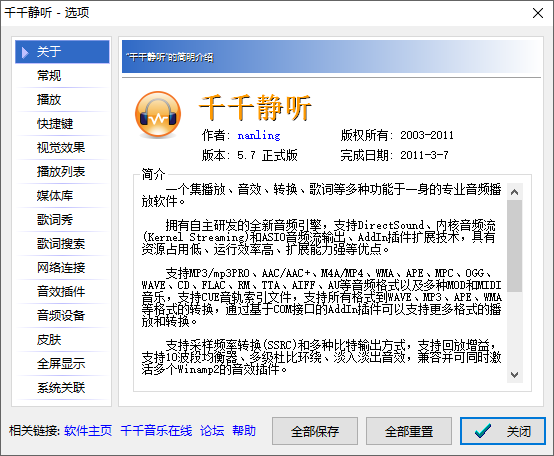
Task: Click the paragraph beginning 拥有自主研发
Action: pyautogui.click(x=319, y=237)
